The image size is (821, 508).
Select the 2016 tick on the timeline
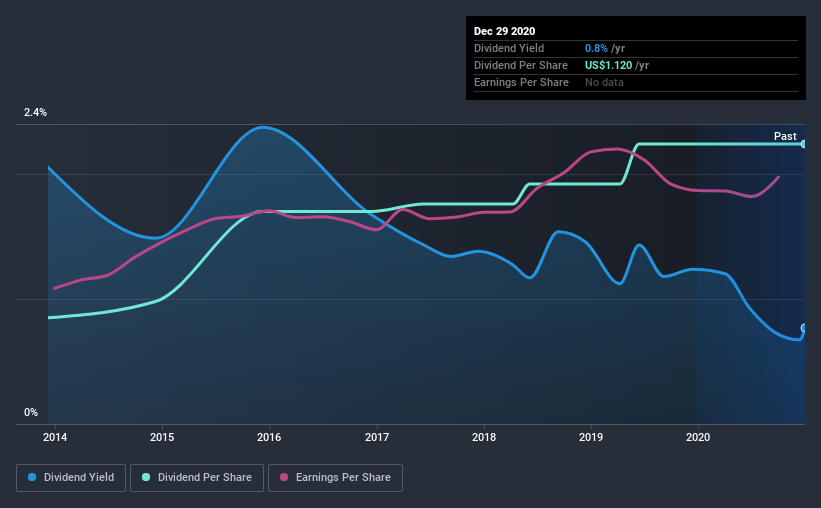click(269, 437)
